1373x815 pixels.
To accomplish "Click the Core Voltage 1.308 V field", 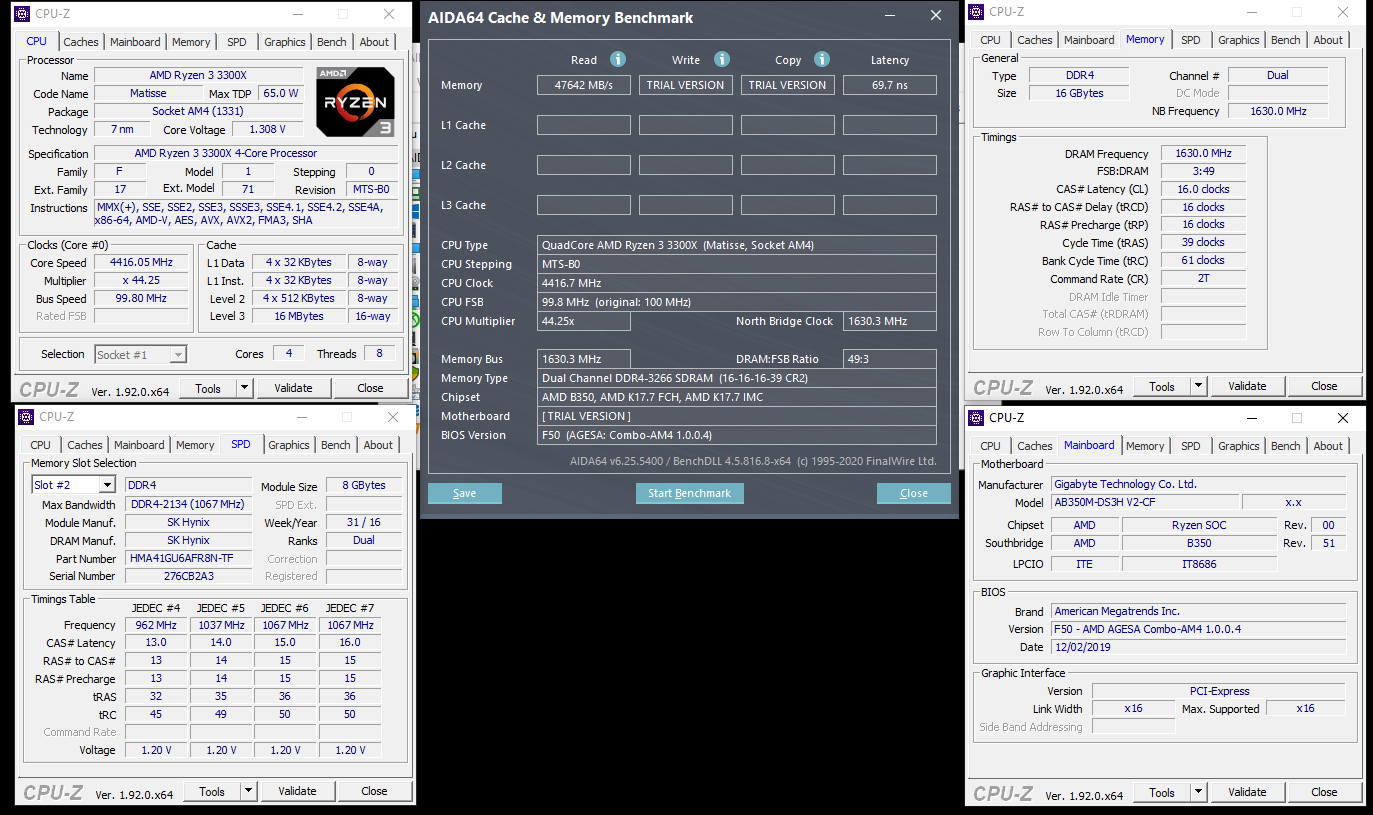I will (x=268, y=130).
